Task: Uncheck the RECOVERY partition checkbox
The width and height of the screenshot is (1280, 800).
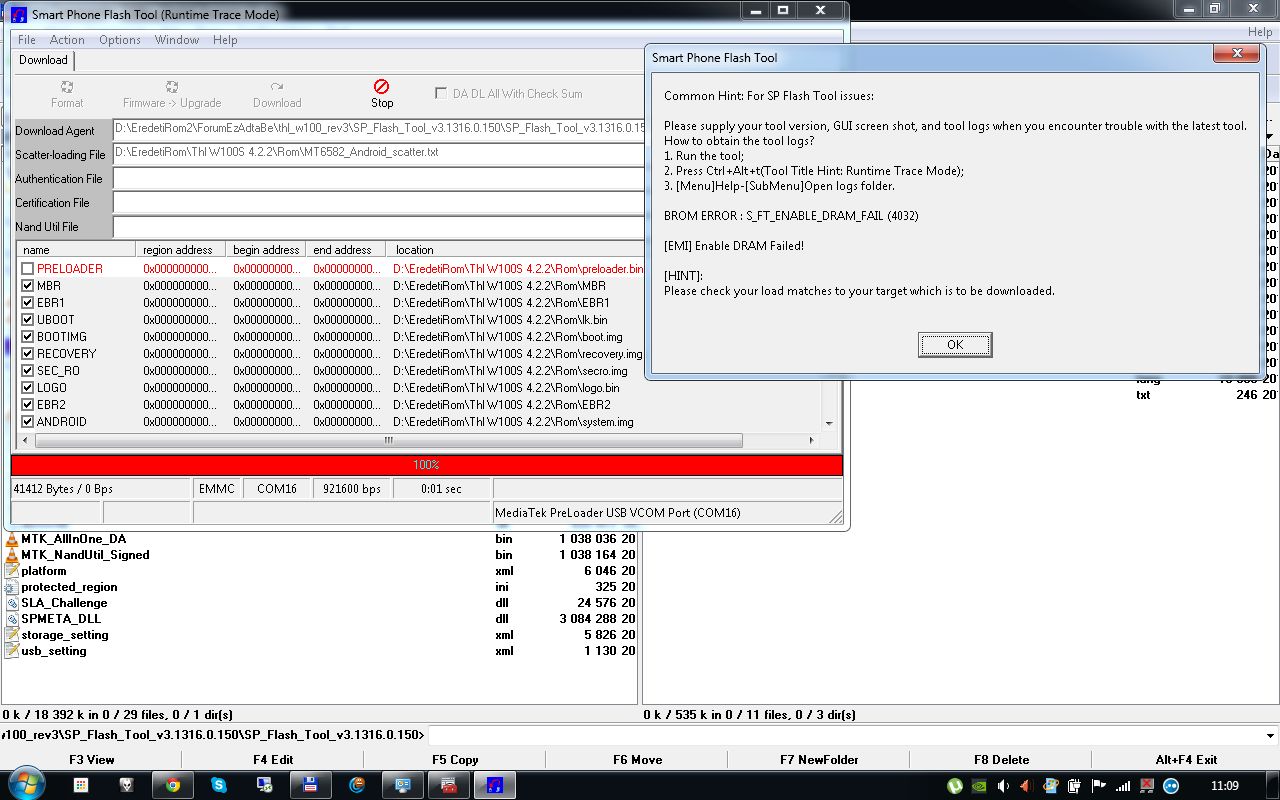Action: 28,354
